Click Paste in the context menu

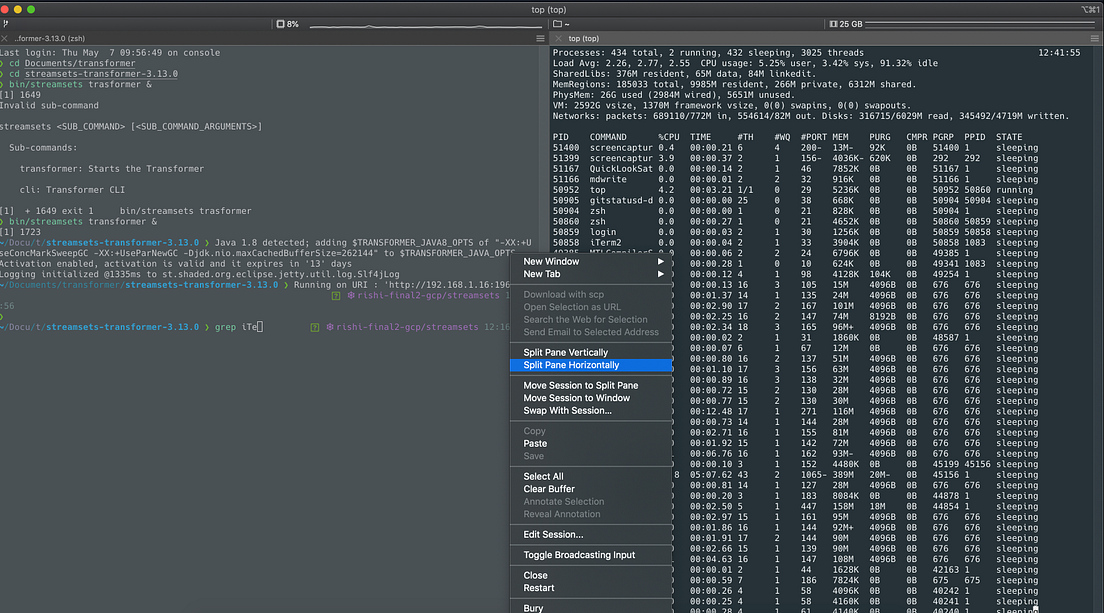point(535,443)
